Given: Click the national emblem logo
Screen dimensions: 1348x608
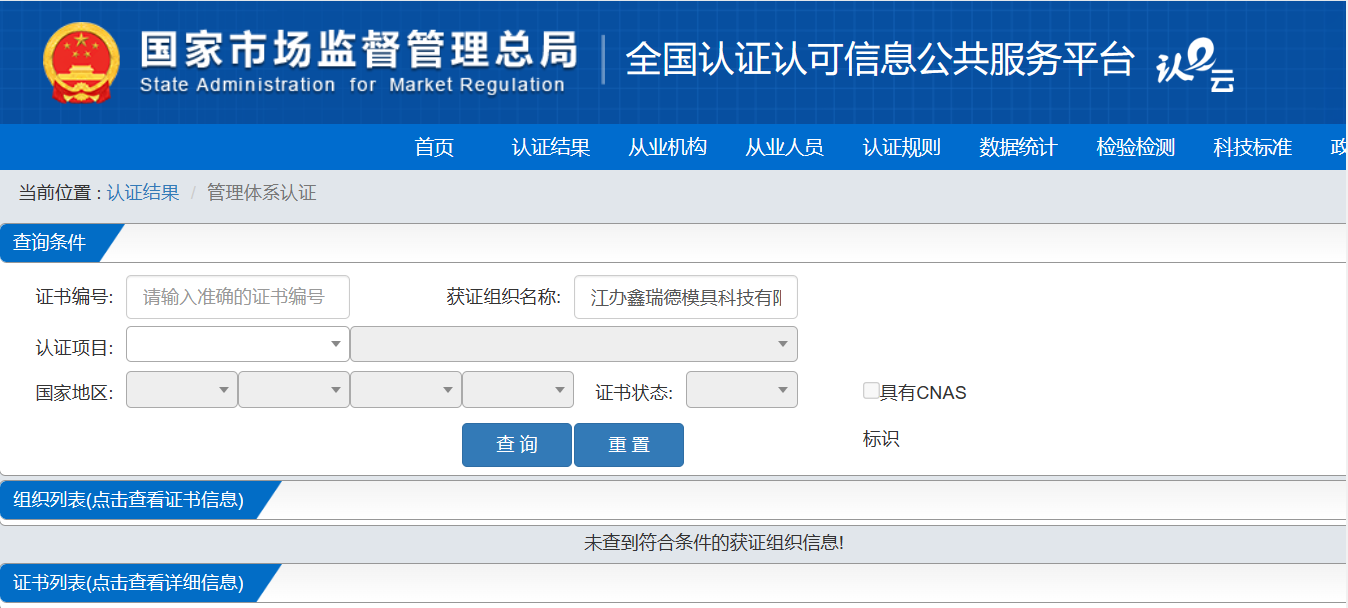Looking at the screenshot, I should pos(82,61).
